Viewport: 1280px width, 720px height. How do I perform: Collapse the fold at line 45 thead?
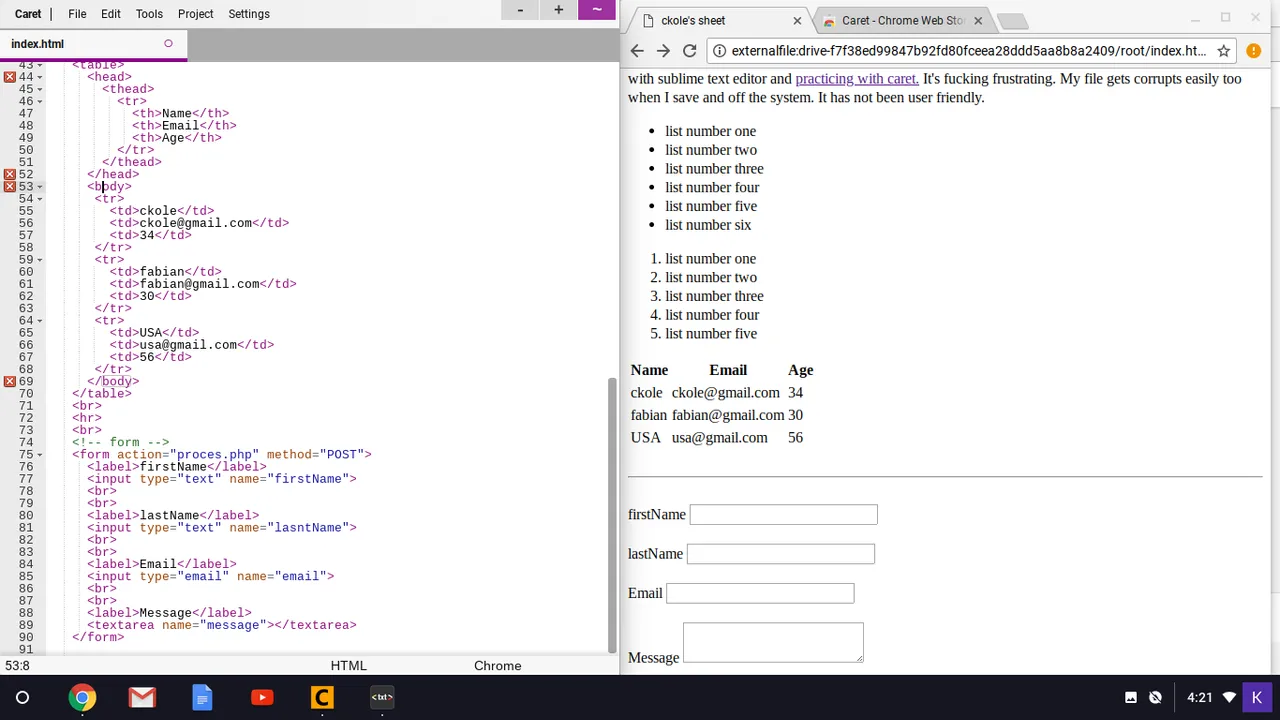tap(39, 89)
